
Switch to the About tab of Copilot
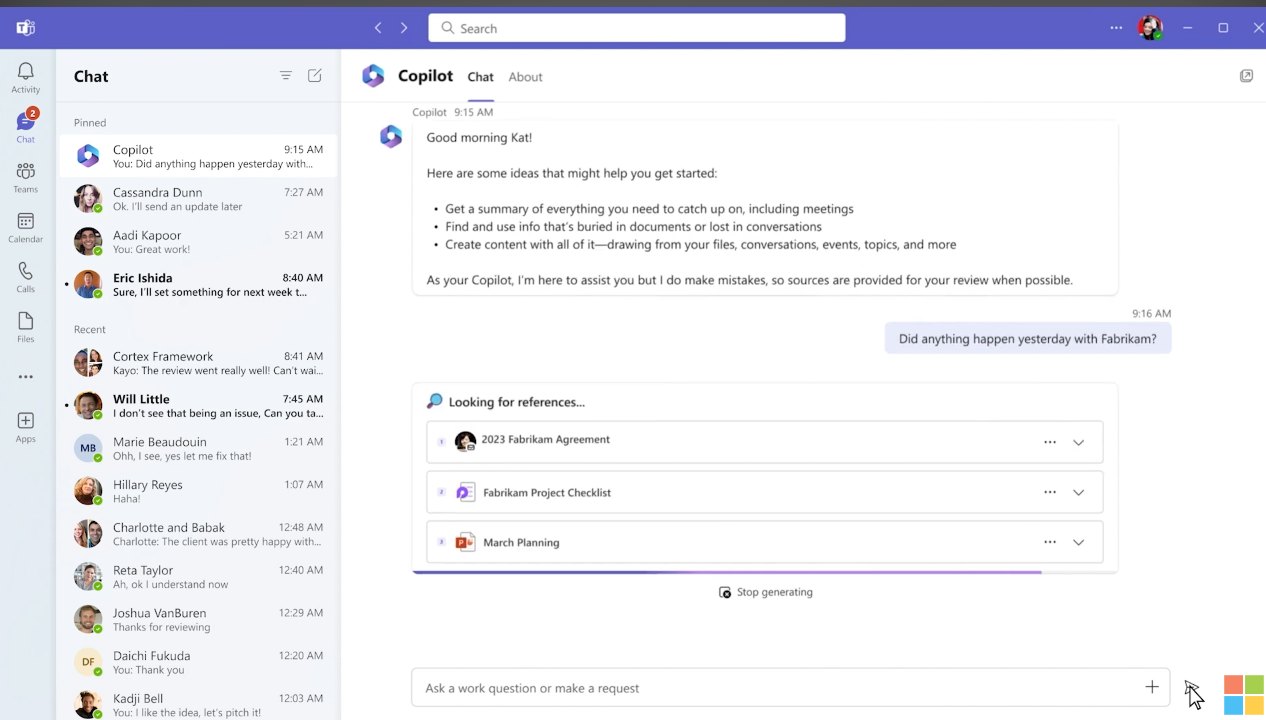[x=525, y=76]
